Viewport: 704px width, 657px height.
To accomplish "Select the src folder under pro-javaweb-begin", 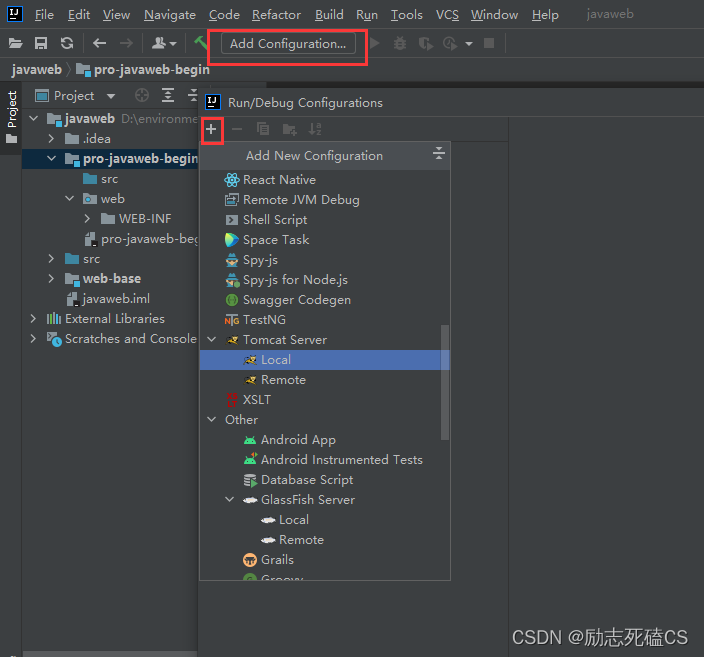I will 101,179.
